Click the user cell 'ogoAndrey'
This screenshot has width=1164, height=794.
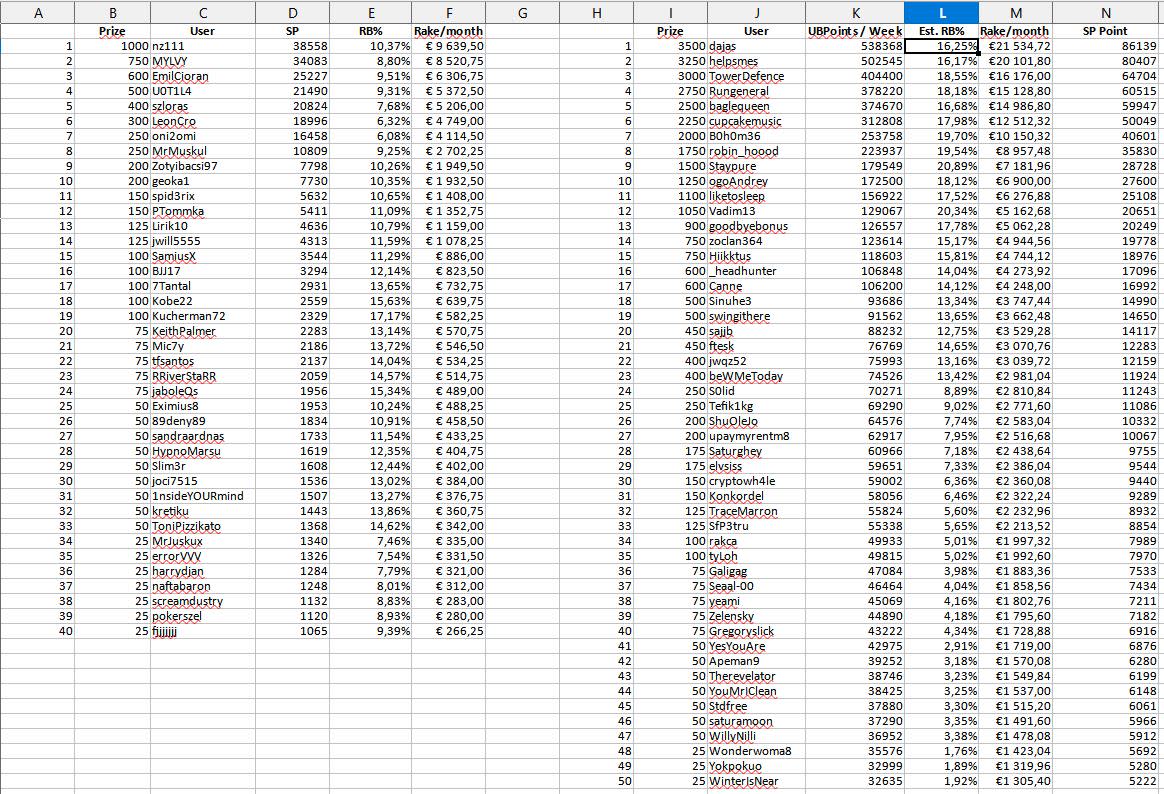(x=756, y=181)
